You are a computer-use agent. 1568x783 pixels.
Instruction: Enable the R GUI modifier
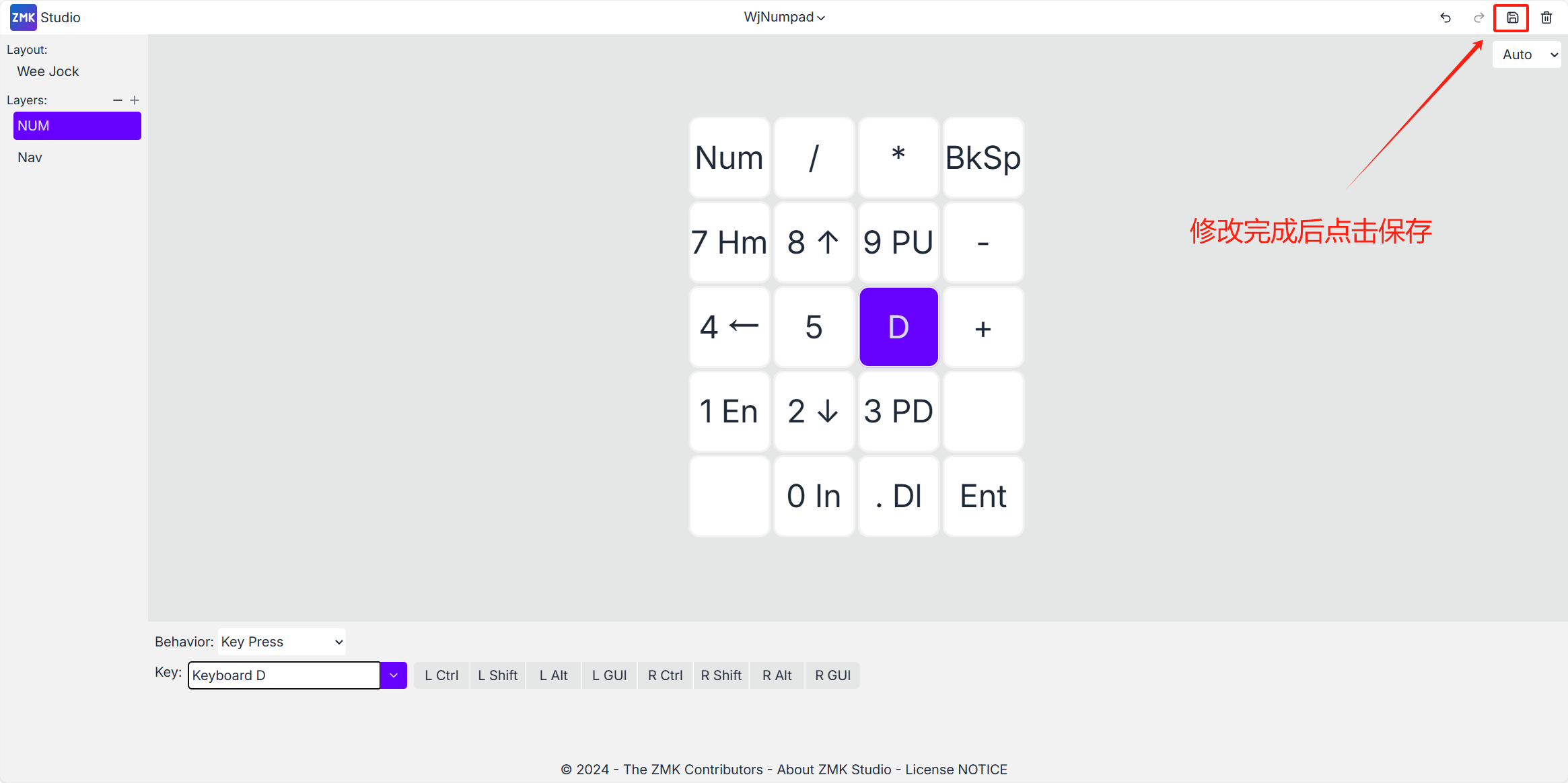(x=833, y=675)
